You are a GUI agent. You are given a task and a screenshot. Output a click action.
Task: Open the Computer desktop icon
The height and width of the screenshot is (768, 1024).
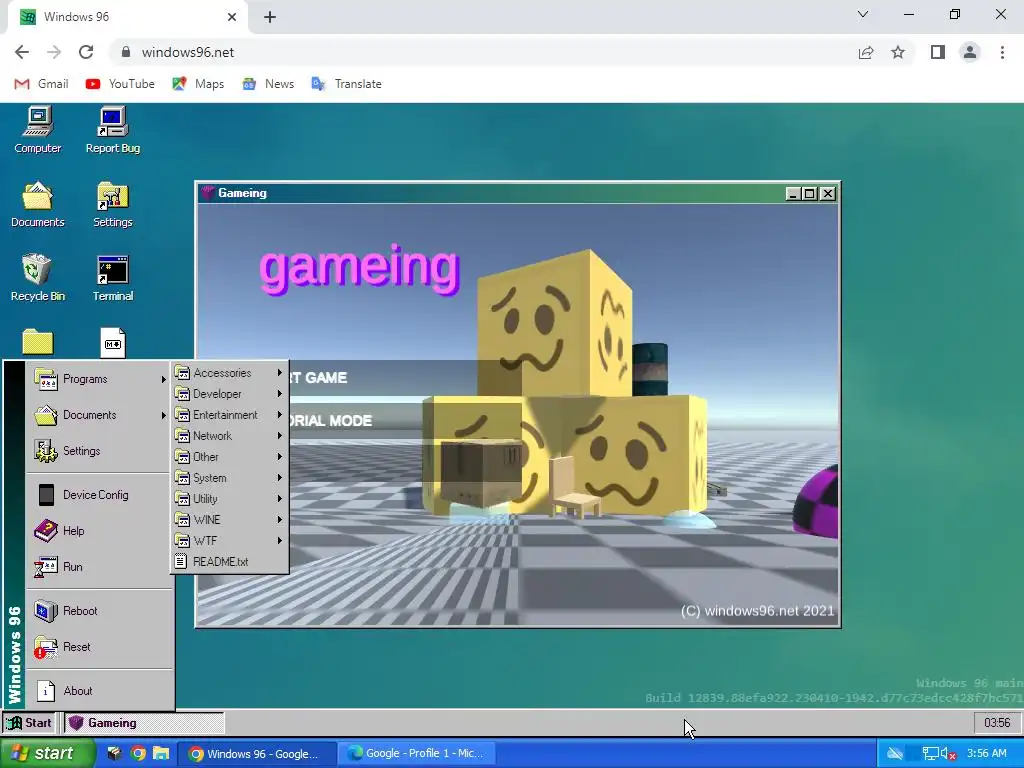click(38, 130)
